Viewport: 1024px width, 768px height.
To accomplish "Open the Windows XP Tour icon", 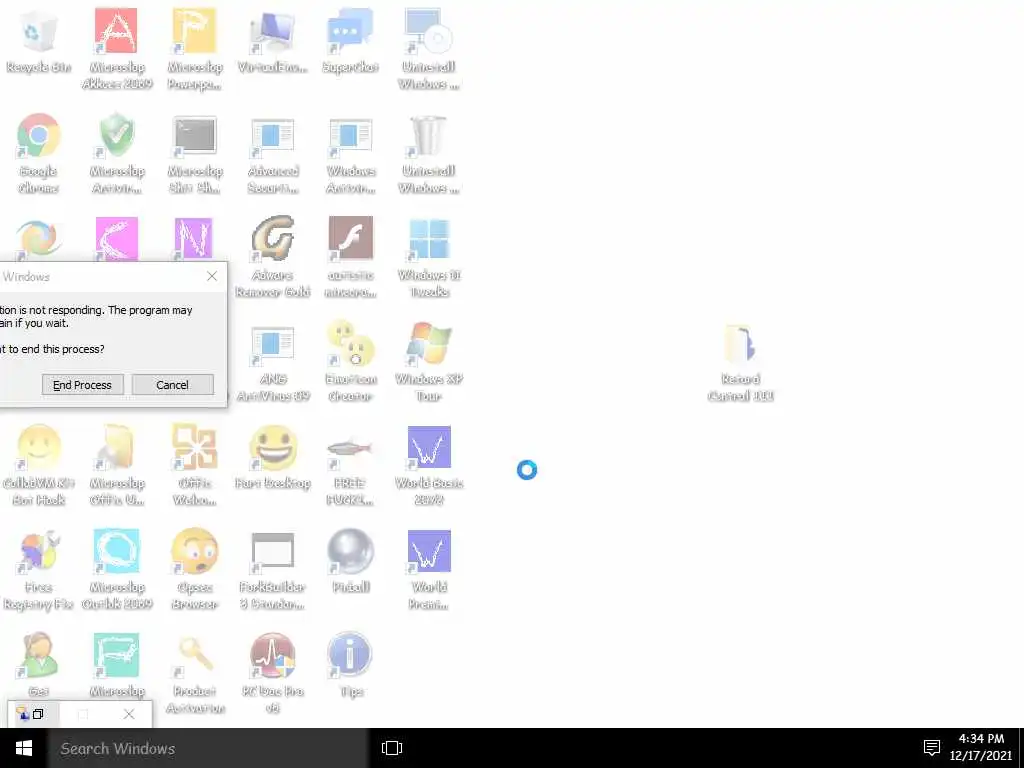I will 428,360.
